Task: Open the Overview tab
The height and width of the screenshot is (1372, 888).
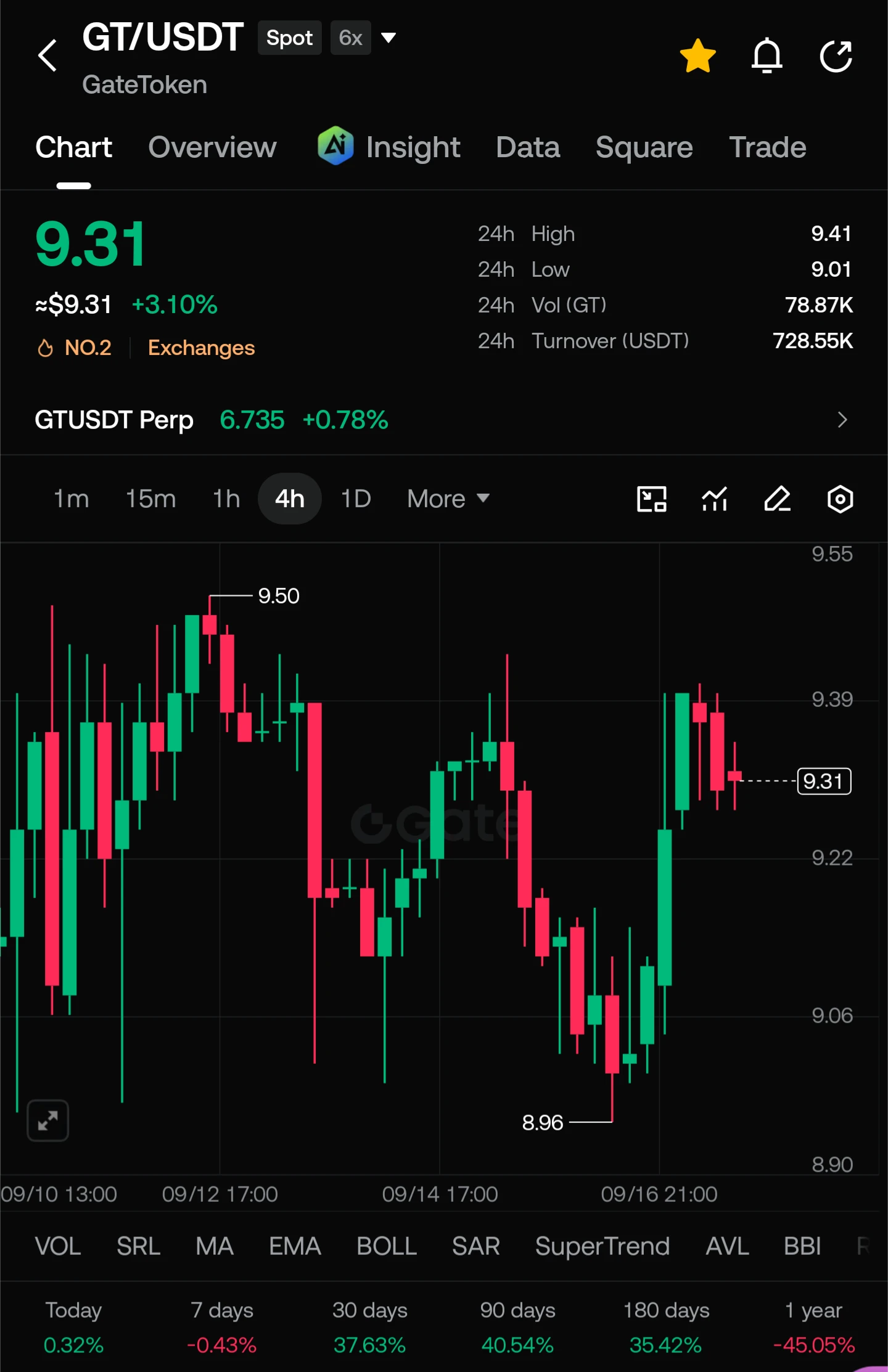Action: click(212, 147)
